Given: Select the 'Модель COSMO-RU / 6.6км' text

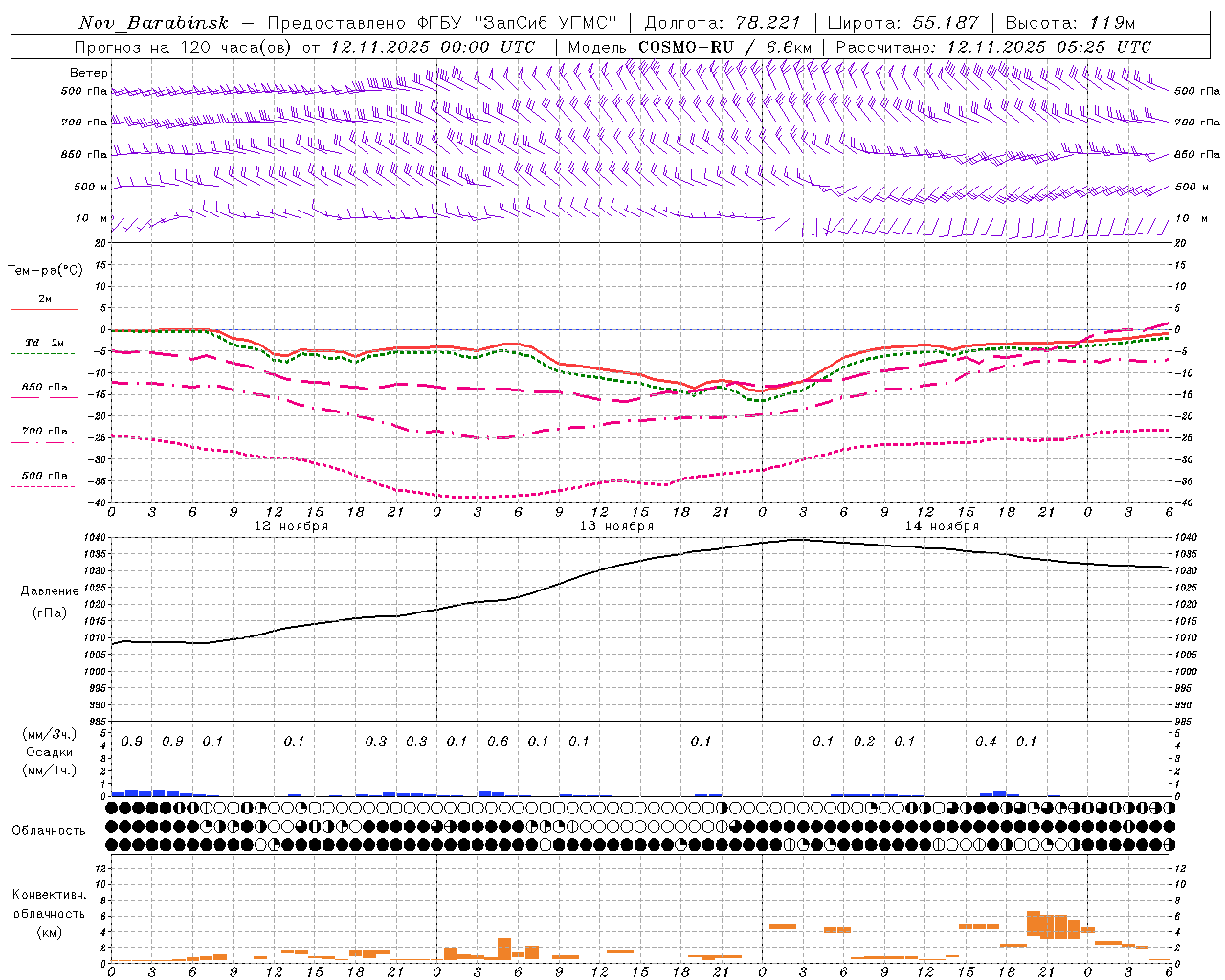Looking at the screenshot, I should point(690,47).
